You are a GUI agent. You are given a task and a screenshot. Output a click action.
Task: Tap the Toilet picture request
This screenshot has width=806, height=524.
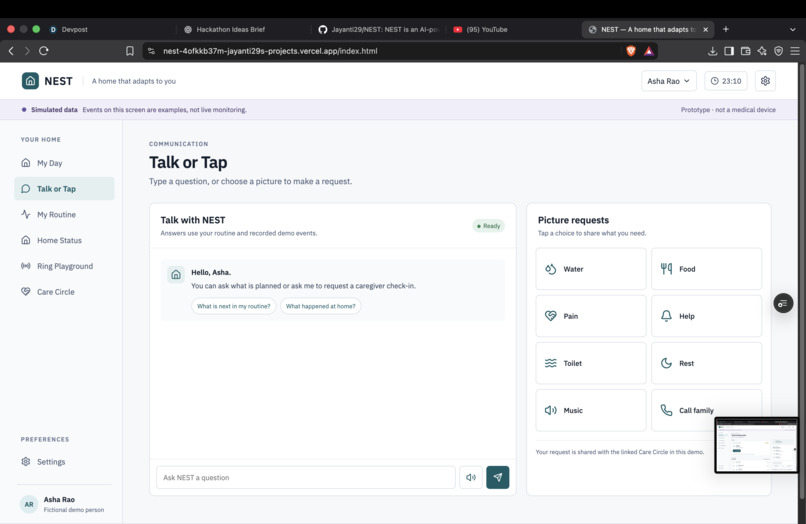point(591,363)
